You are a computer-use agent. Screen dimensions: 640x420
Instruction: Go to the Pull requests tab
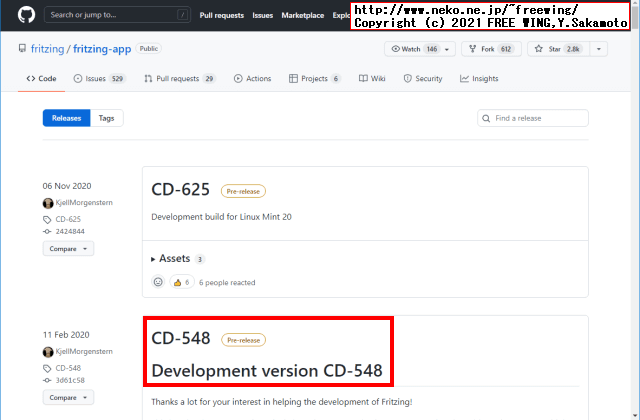pyautogui.click(x=179, y=78)
